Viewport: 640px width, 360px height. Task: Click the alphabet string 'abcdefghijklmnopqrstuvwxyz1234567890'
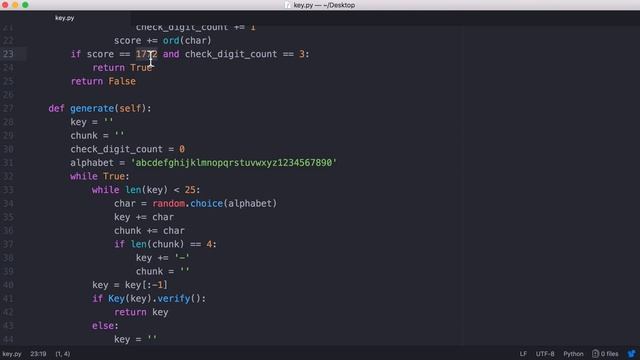tap(234, 162)
